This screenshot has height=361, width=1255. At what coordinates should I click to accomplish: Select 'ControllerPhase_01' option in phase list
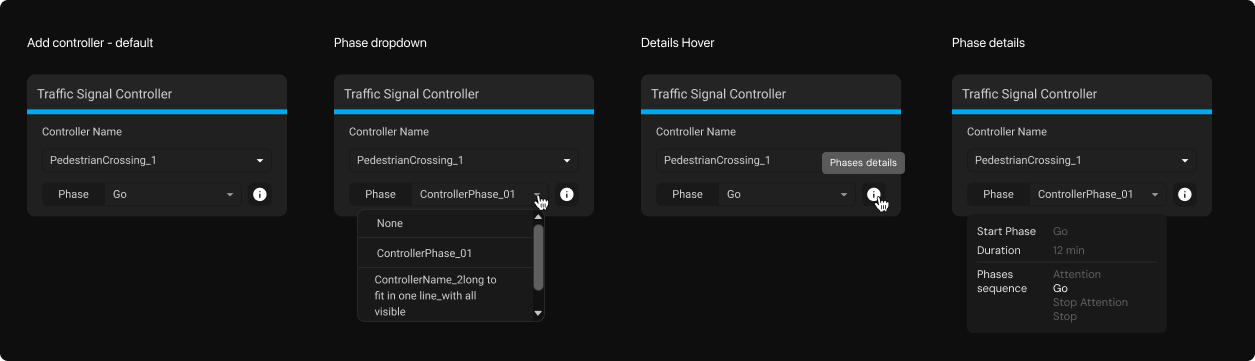pyautogui.click(x=445, y=254)
